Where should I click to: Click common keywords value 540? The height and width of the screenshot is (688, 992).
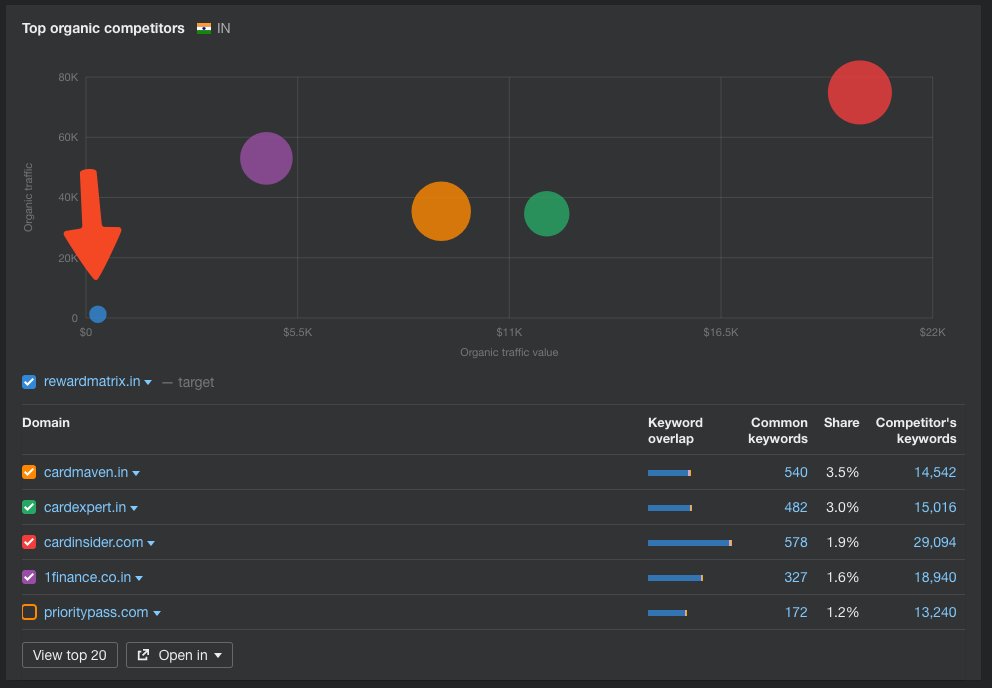796,472
